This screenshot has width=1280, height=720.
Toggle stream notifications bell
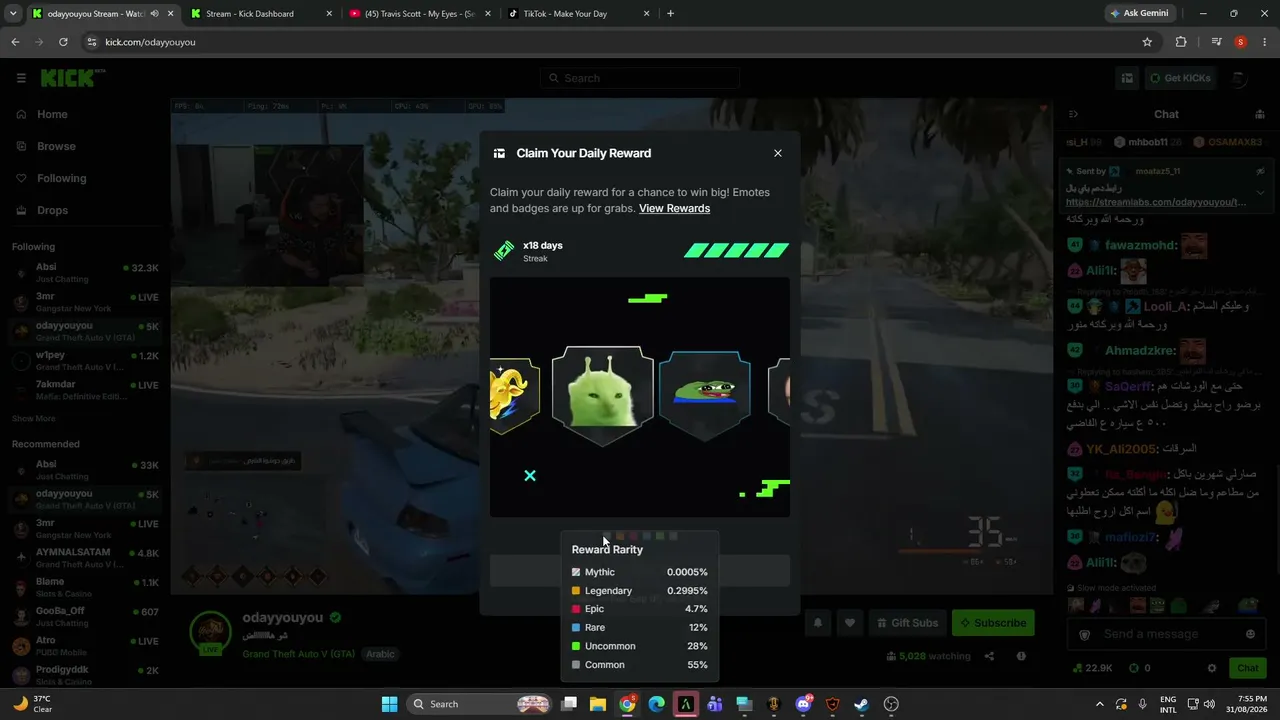coord(818,623)
